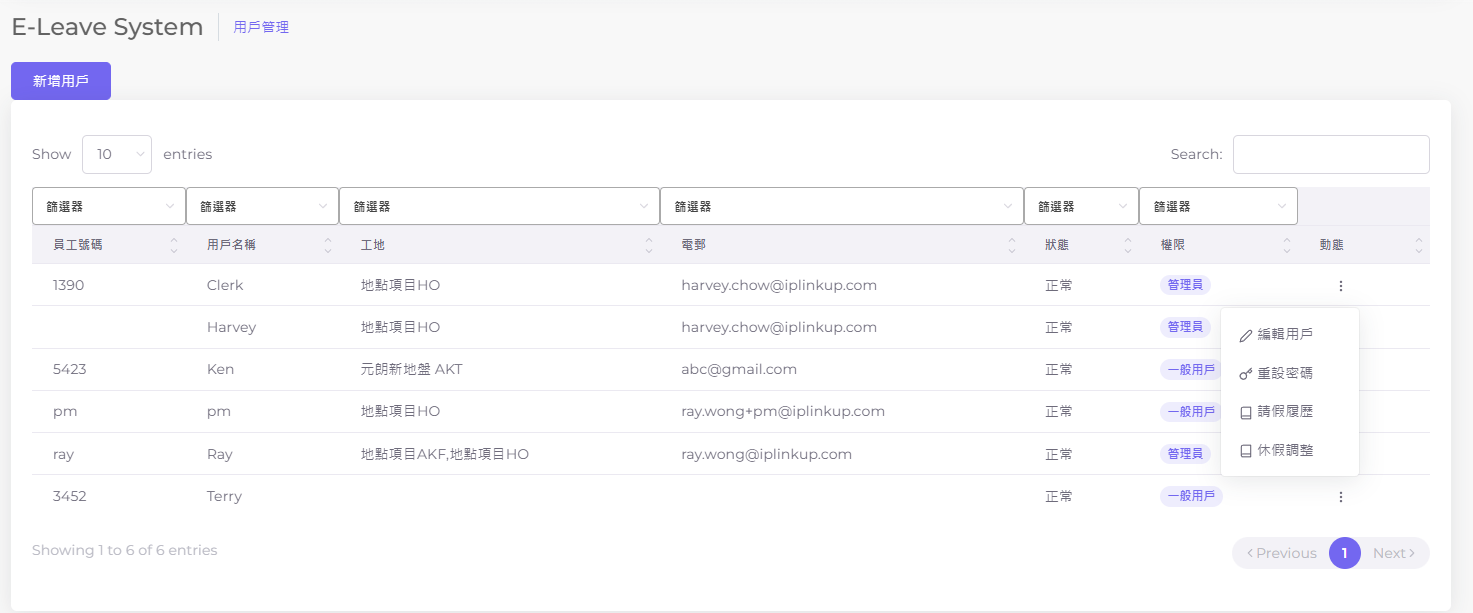
Task: Open the 用戶管理 breadcrumb link
Action: (261, 27)
